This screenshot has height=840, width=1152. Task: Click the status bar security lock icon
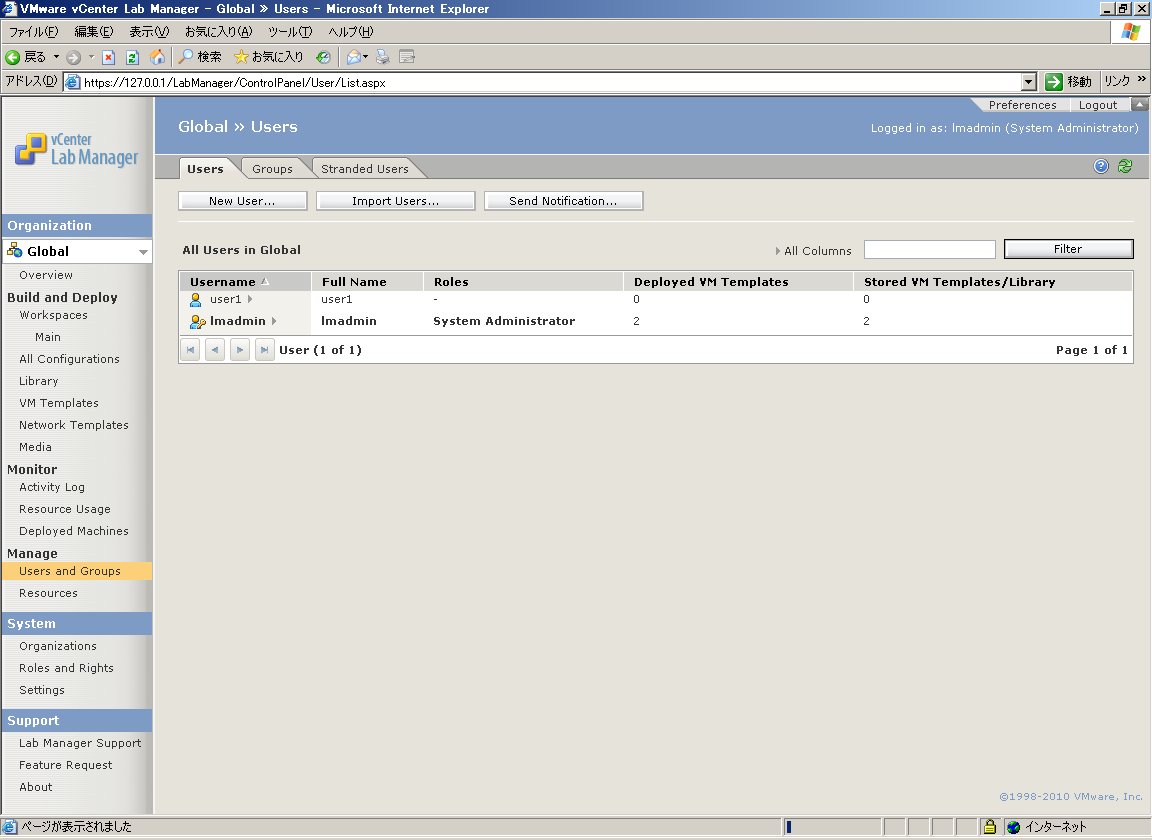pyautogui.click(x=990, y=827)
